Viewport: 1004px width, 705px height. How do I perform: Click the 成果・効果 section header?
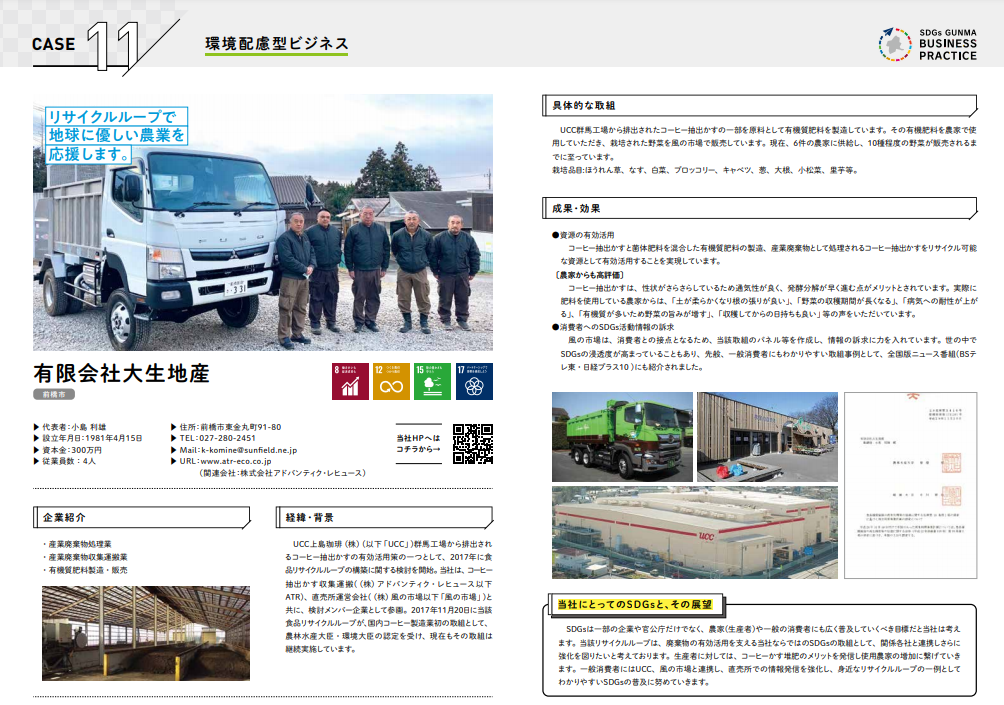click(577, 209)
